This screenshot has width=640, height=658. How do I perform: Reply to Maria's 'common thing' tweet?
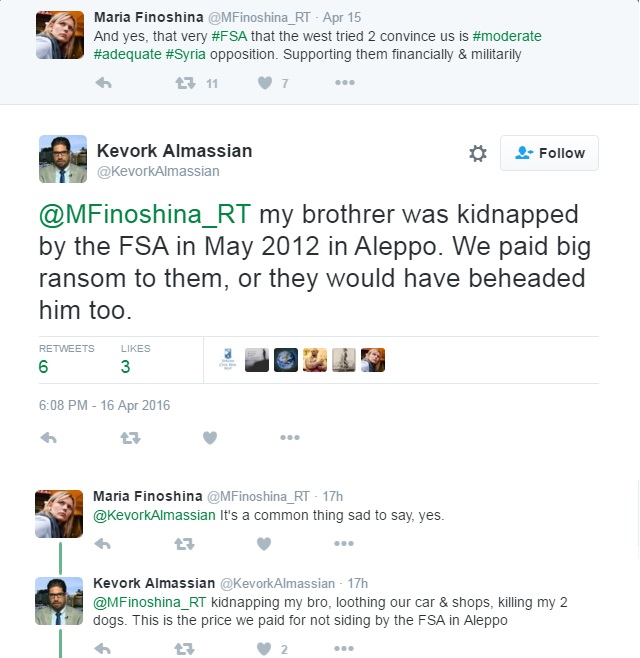click(103, 544)
